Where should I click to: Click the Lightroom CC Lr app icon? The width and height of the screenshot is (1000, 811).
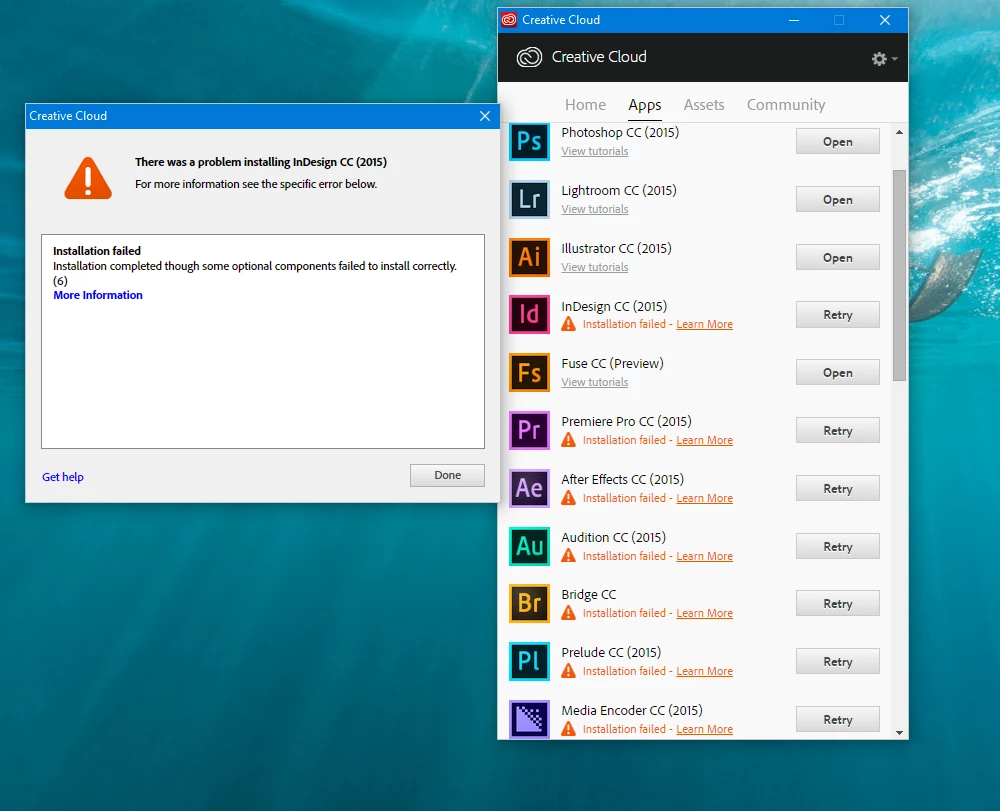[529, 200]
